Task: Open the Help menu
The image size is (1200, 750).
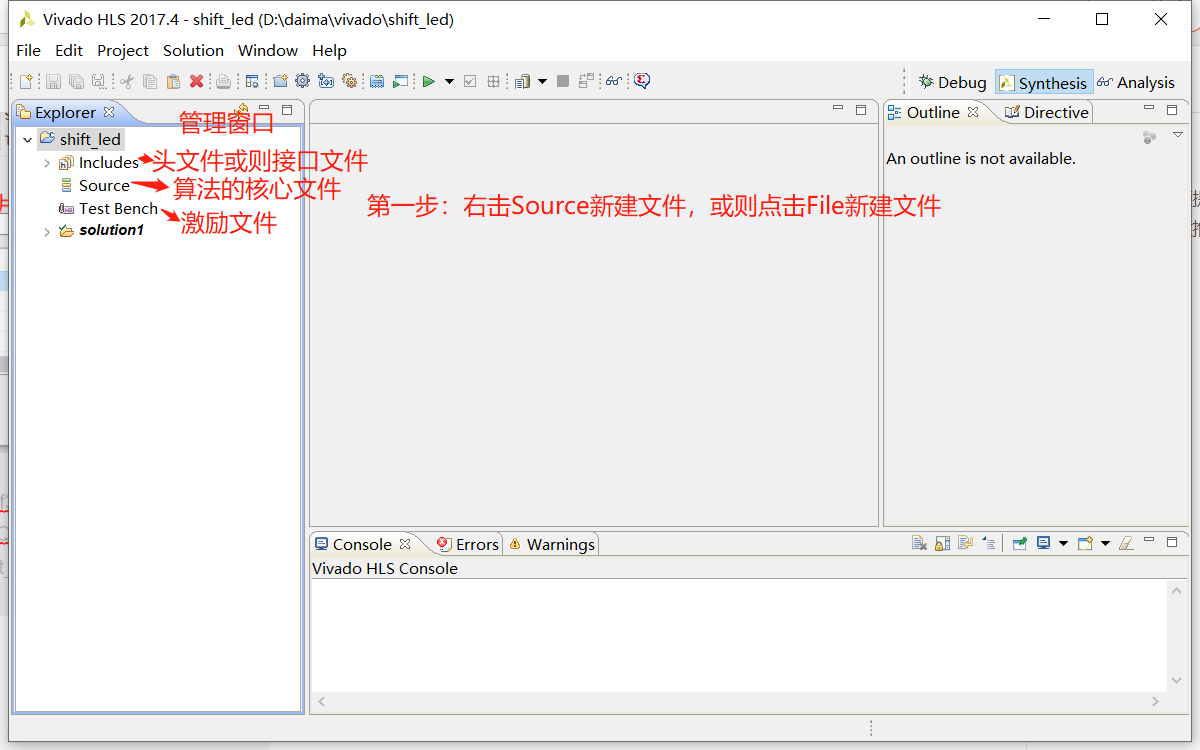Action: (329, 50)
